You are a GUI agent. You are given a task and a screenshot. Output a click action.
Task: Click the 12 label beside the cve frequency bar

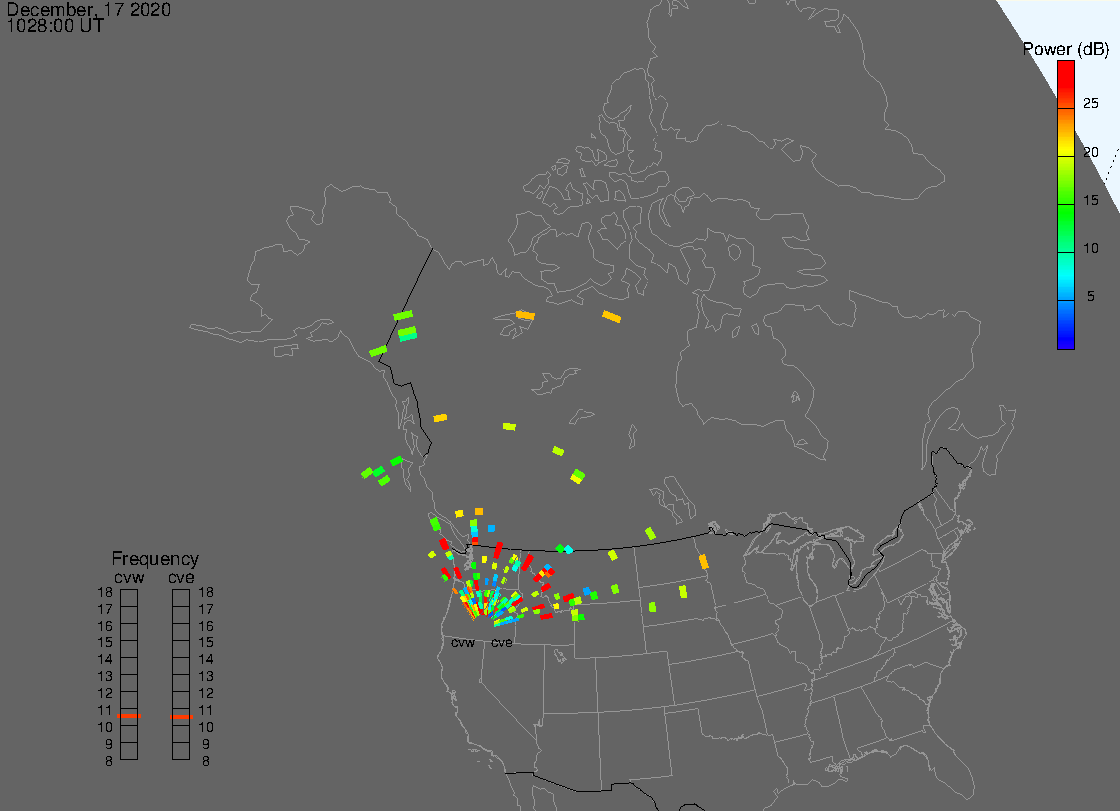(206, 693)
